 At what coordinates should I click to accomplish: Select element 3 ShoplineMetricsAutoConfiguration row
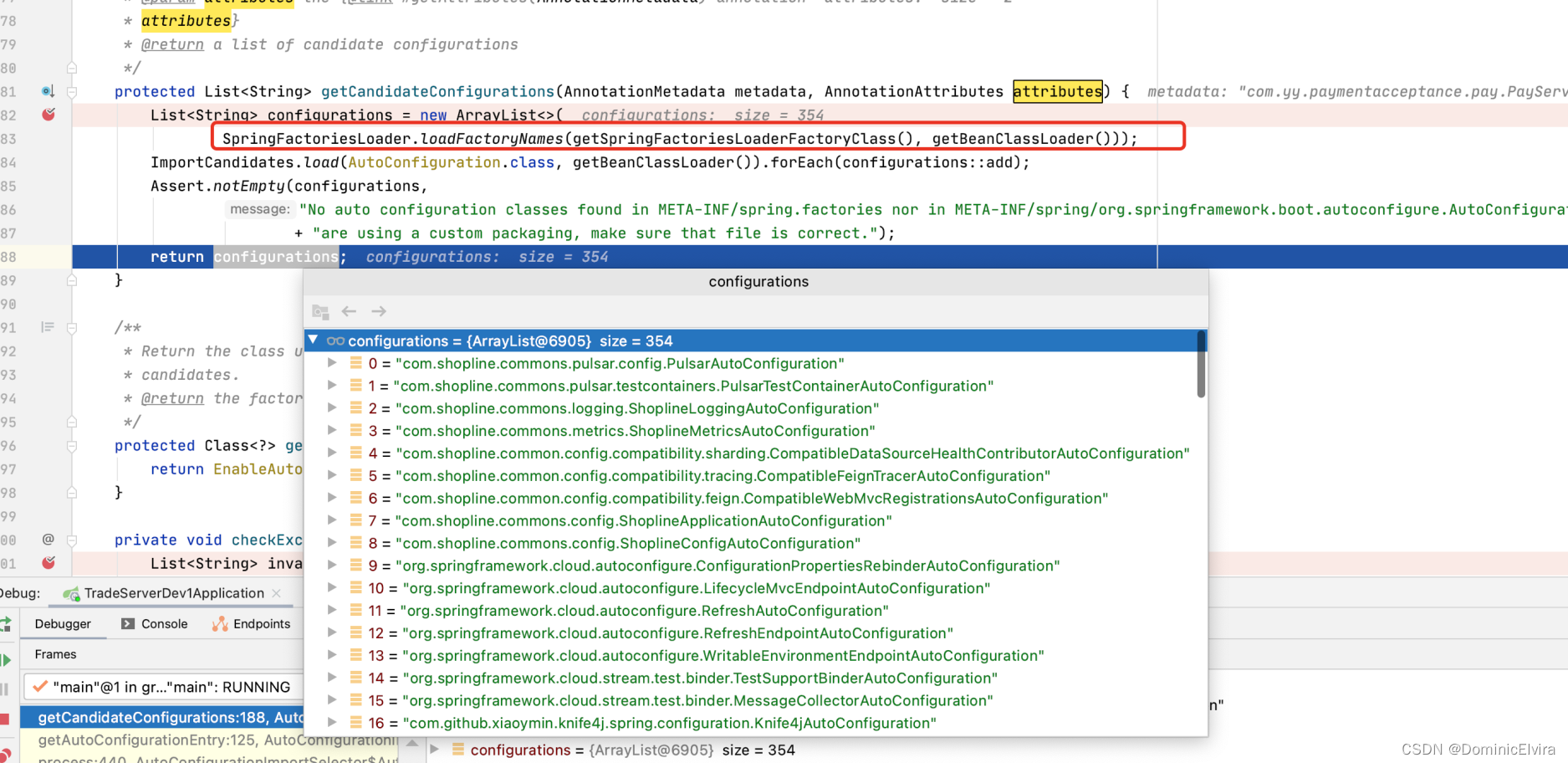coord(751,431)
